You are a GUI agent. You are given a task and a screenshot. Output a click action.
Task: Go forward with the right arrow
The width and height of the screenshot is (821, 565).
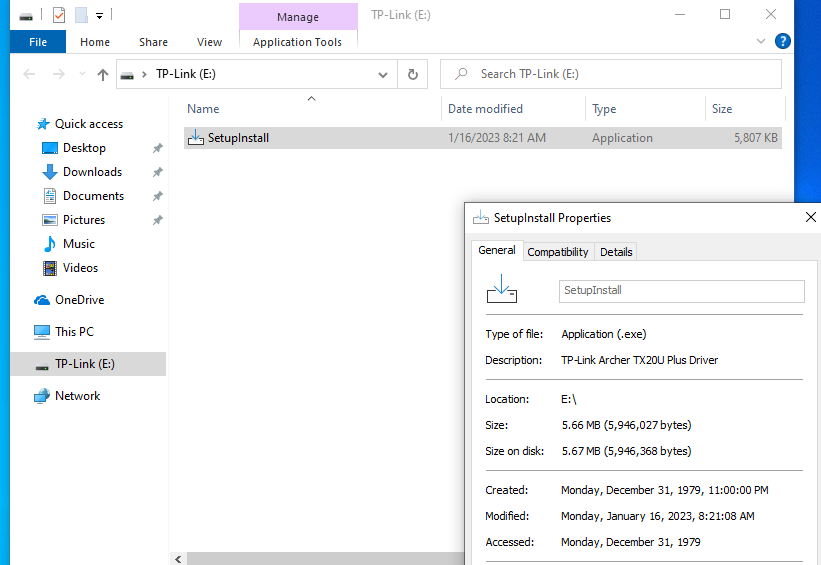tap(59, 74)
